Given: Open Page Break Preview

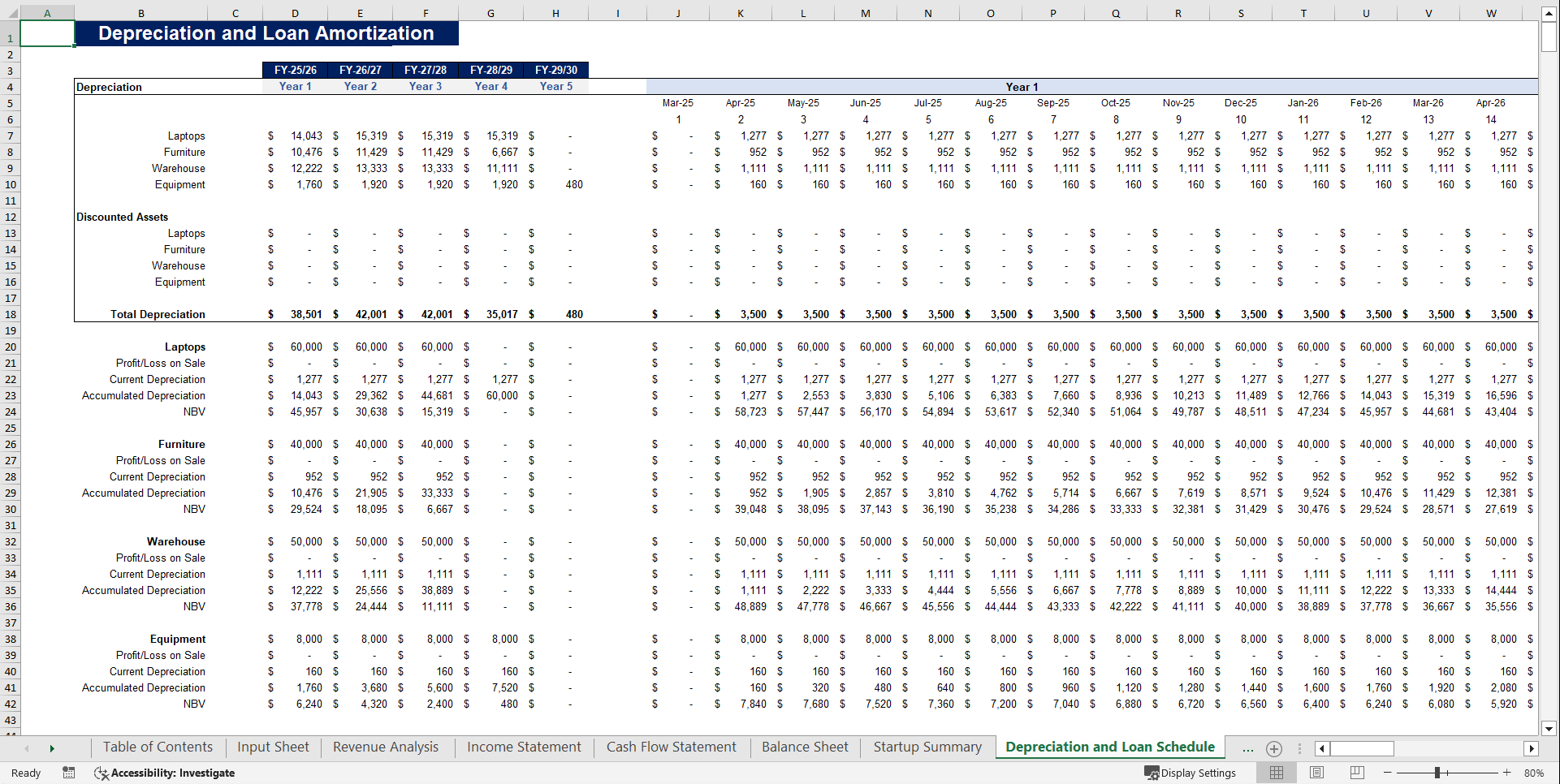Looking at the screenshot, I should click(1356, 773).
